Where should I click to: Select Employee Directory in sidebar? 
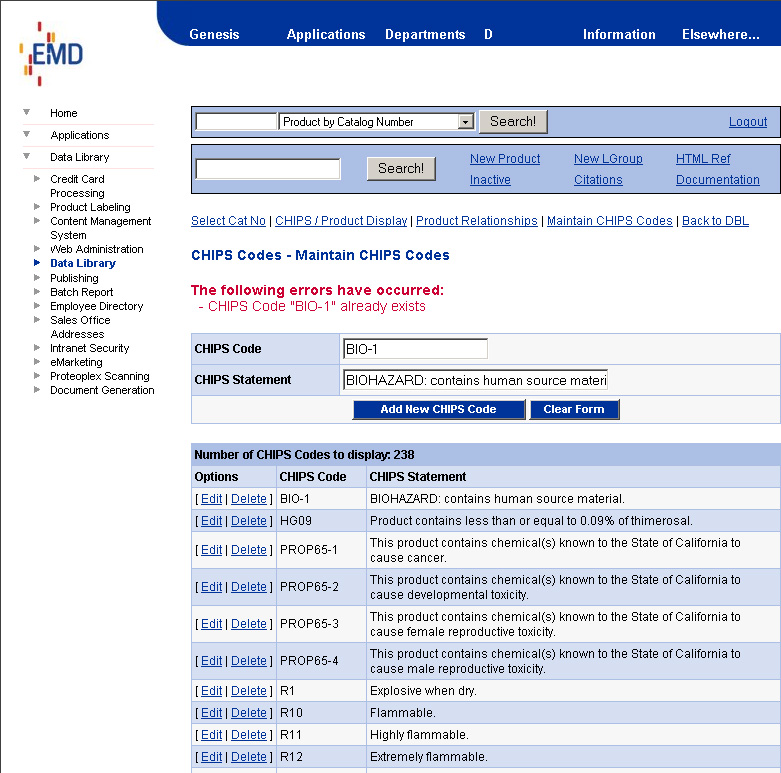(x=96, y=306)
